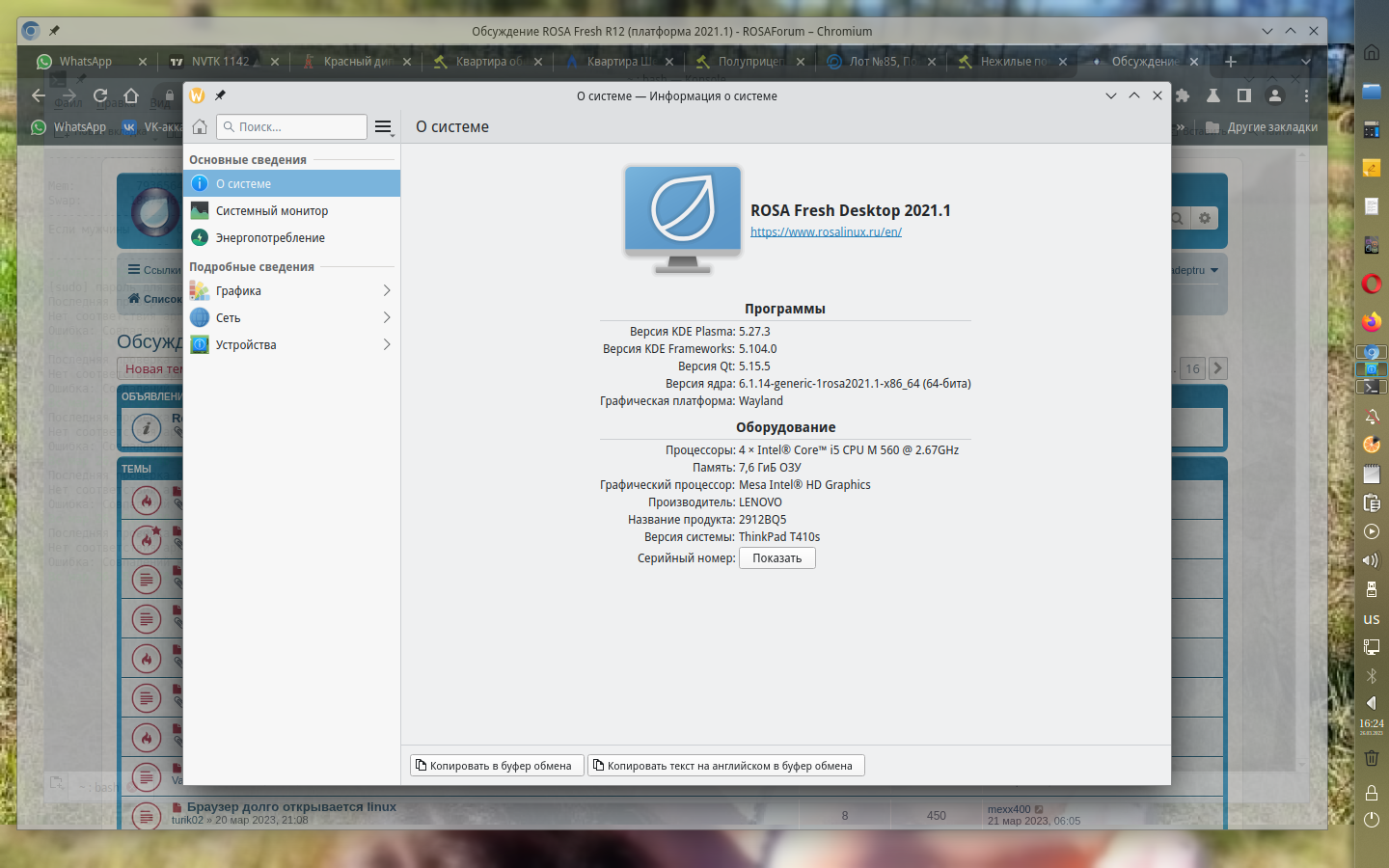Expand the 'Сеть' category chevron
Viewport: 1389px width, 868px height.
(x=387, y=317)
